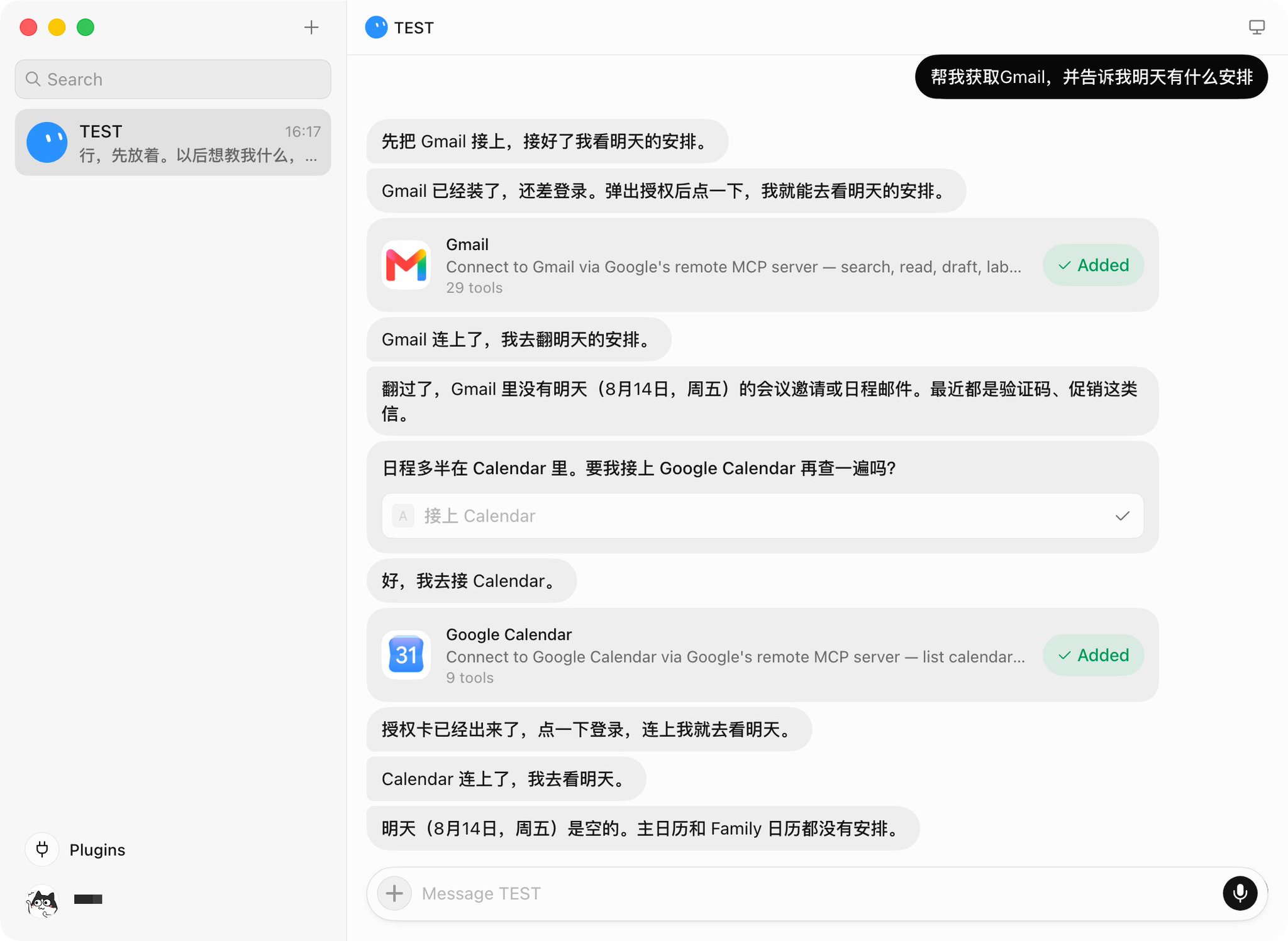The height and width of the screenshot is (941, 1288).
Task: Select the 接上 Calendar option
Action: (762, 515)
